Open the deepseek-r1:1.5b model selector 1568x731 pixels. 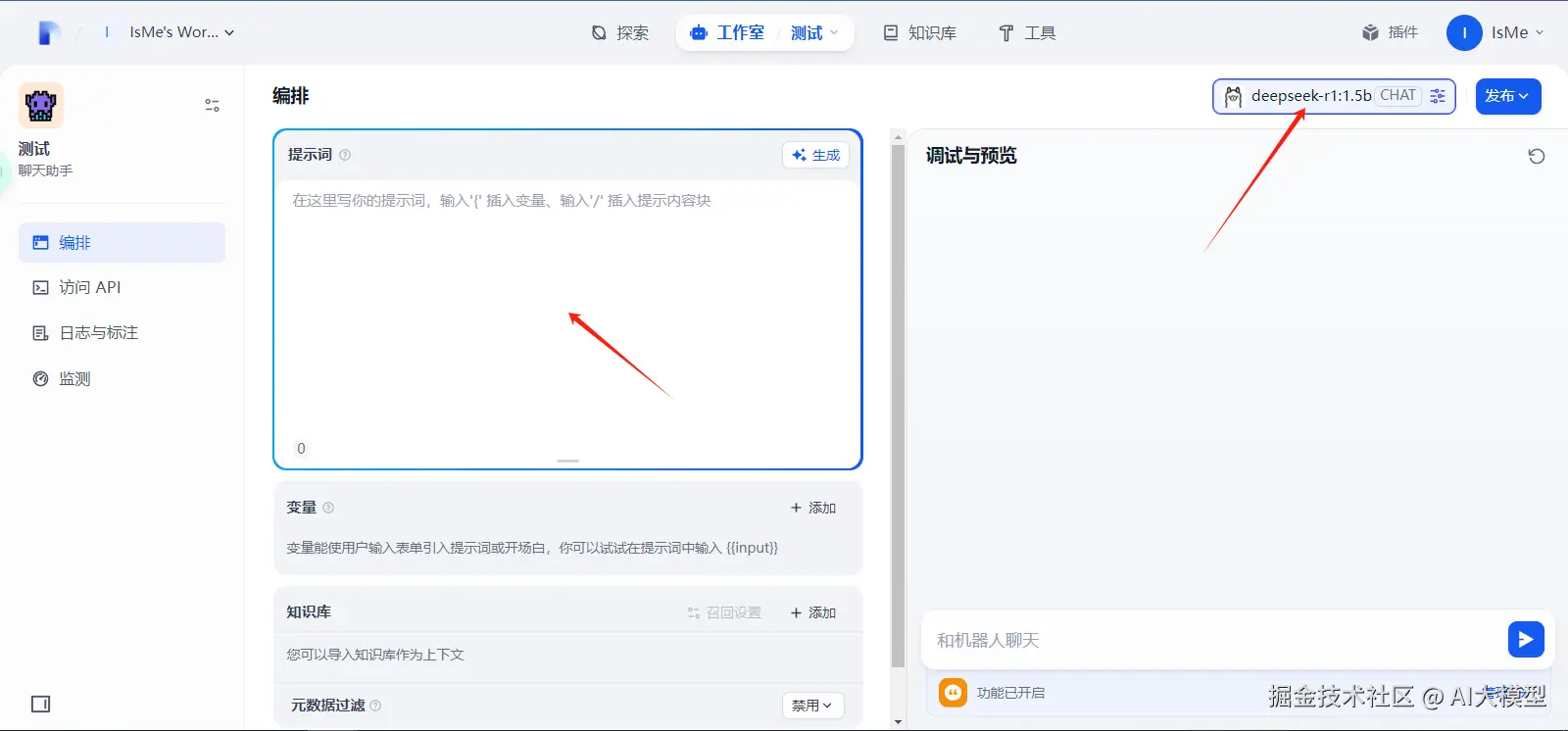click(x=1334, y=96)
